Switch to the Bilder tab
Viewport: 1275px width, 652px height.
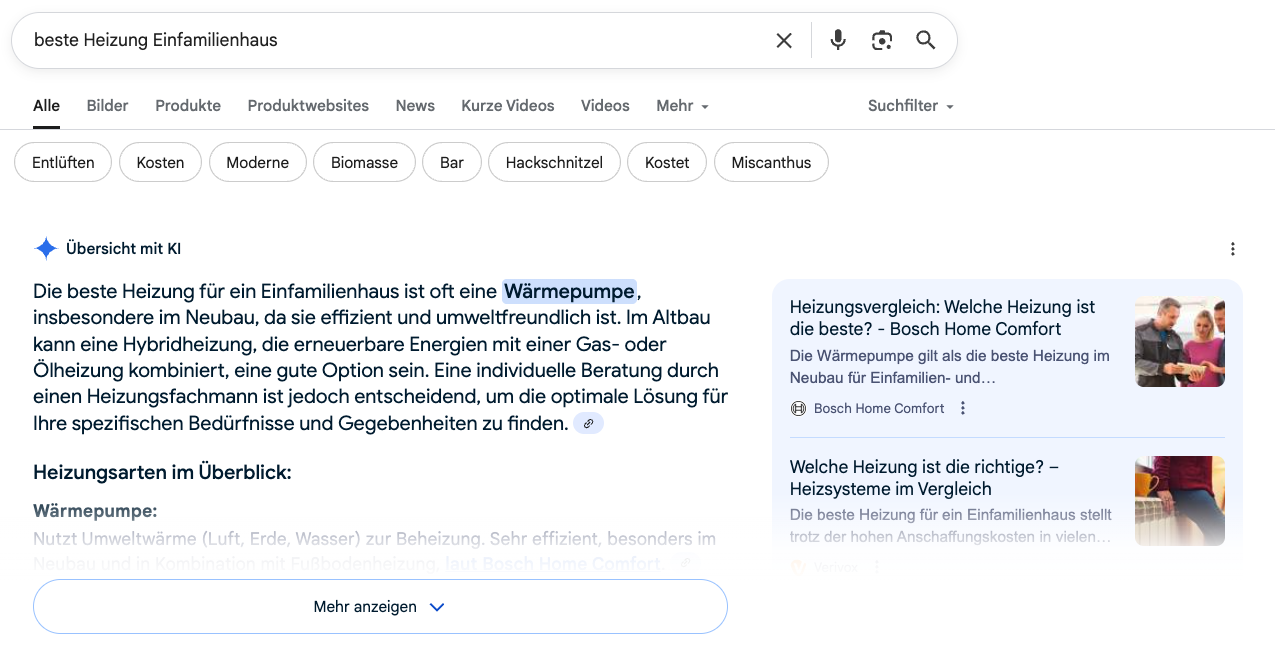click(x=107, y=106)
